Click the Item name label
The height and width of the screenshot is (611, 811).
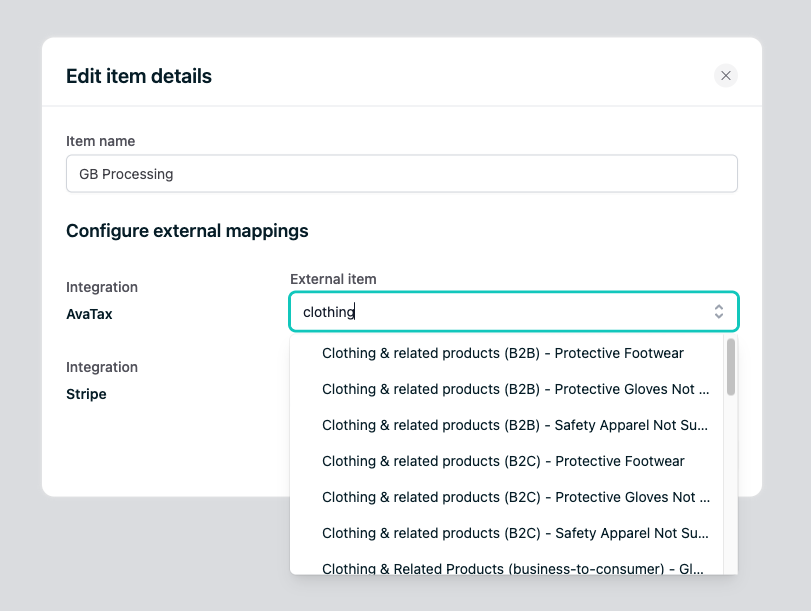(100, 141)
